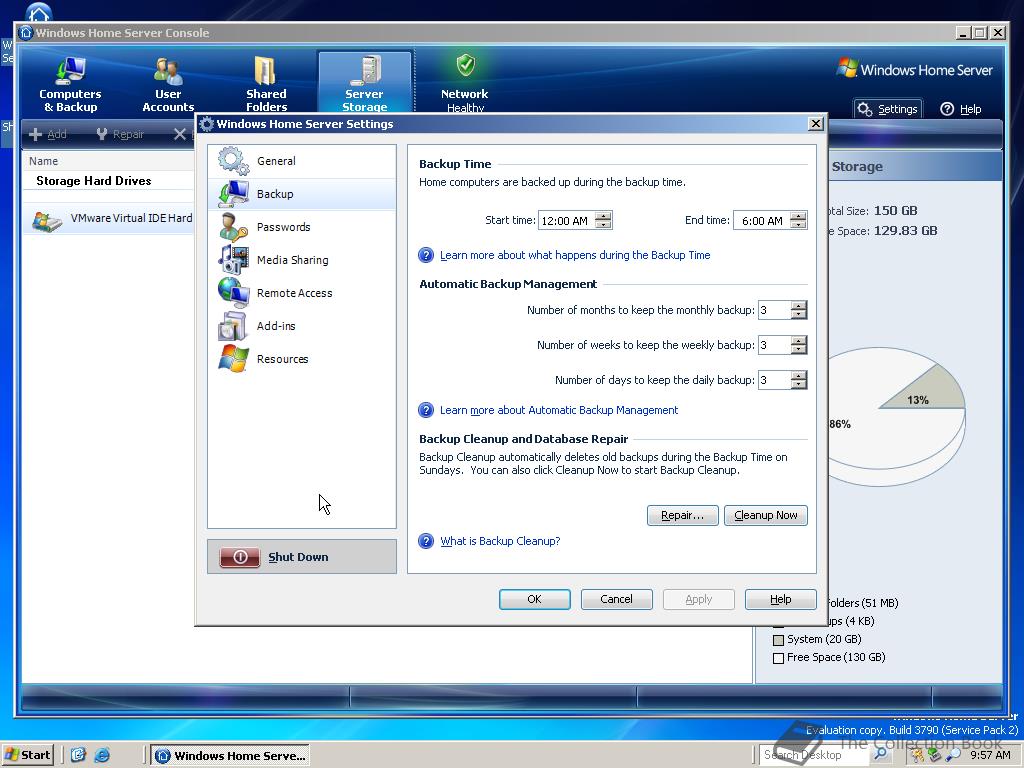
Task: Click the Start time field
Action: pos(566,221)
